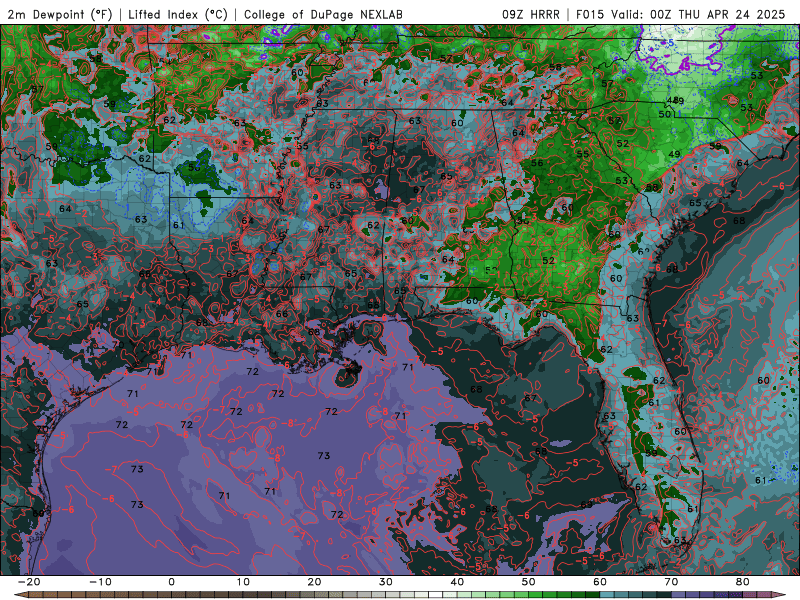The height and width of the screenshot is (600, 800).
Task: Click the "2m Dewpoint (°F)" title text
Action: pos(60,15)
